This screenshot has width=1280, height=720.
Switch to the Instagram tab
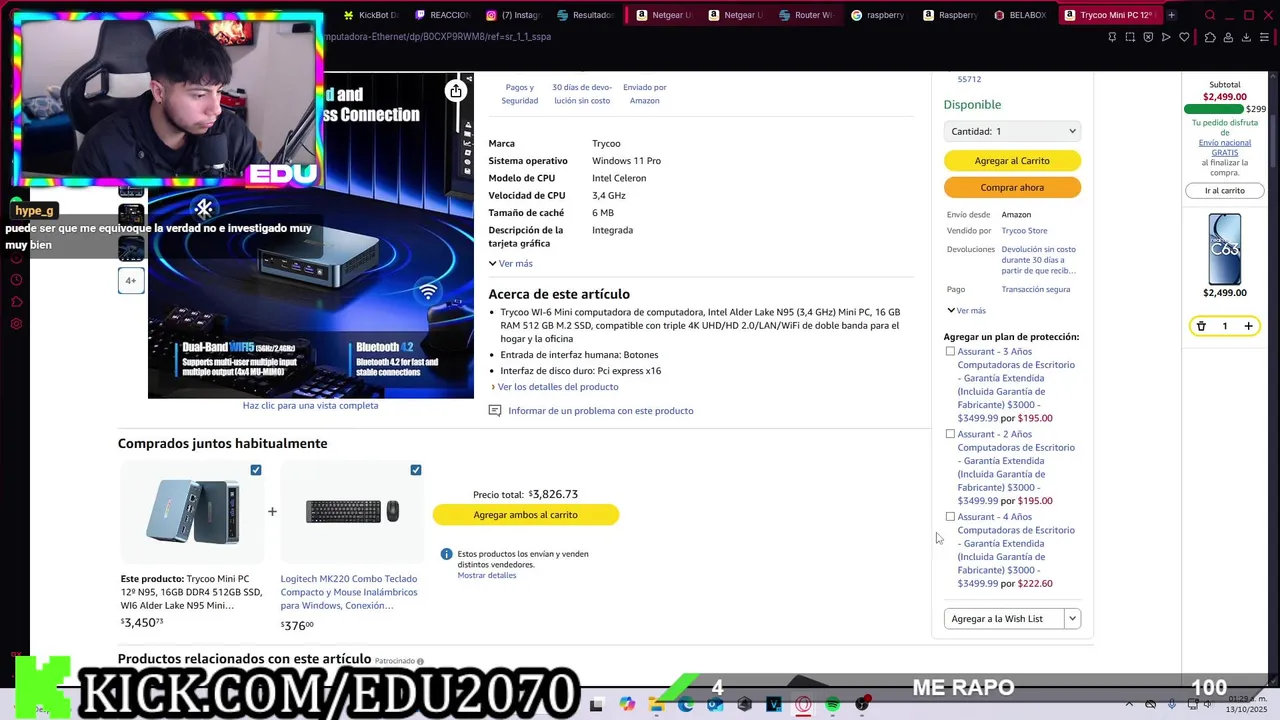coord(514,15)
